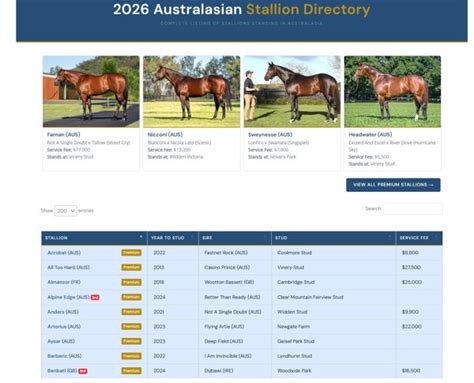Open the Sweynesse (AUS) card title

click(x=270, y=135)
